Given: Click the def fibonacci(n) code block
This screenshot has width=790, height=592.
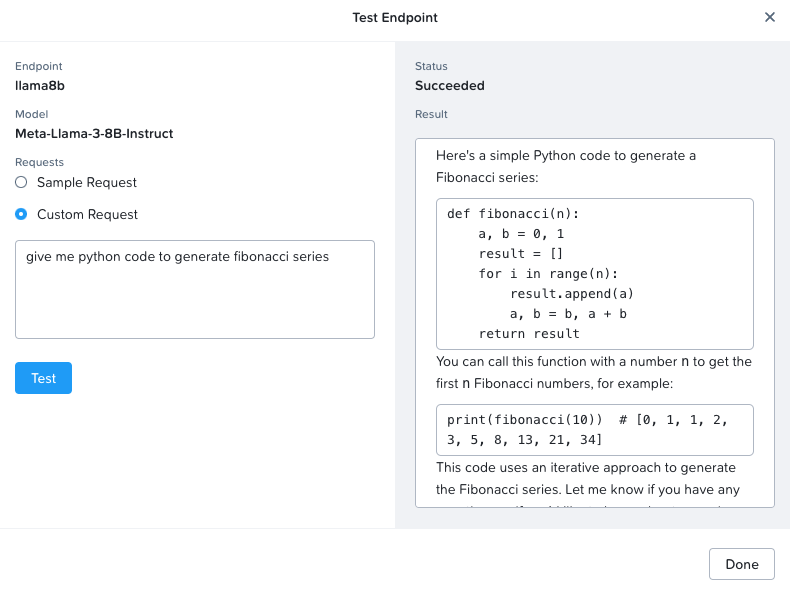Looking at the screenshot, I should tap(594, 273).
